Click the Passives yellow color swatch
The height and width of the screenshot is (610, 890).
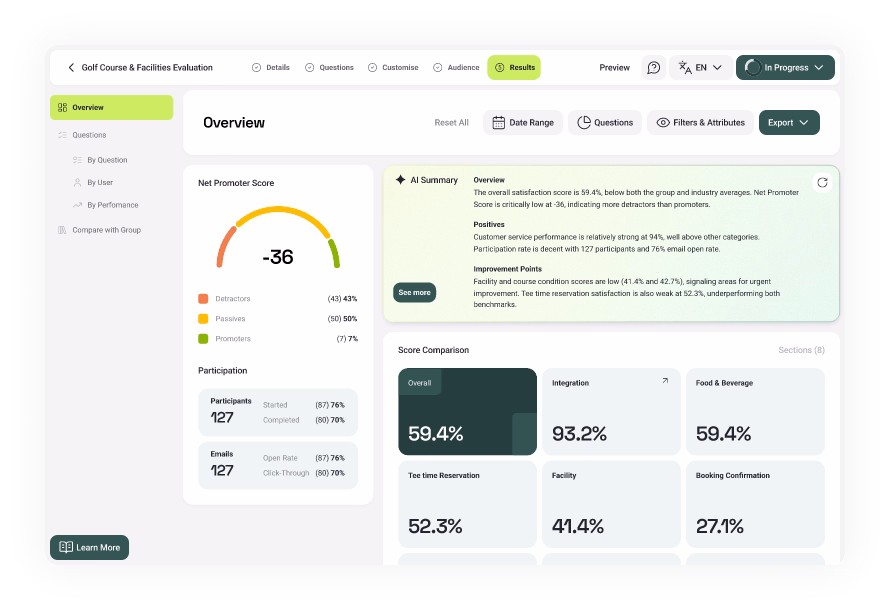tap(203, 318)
